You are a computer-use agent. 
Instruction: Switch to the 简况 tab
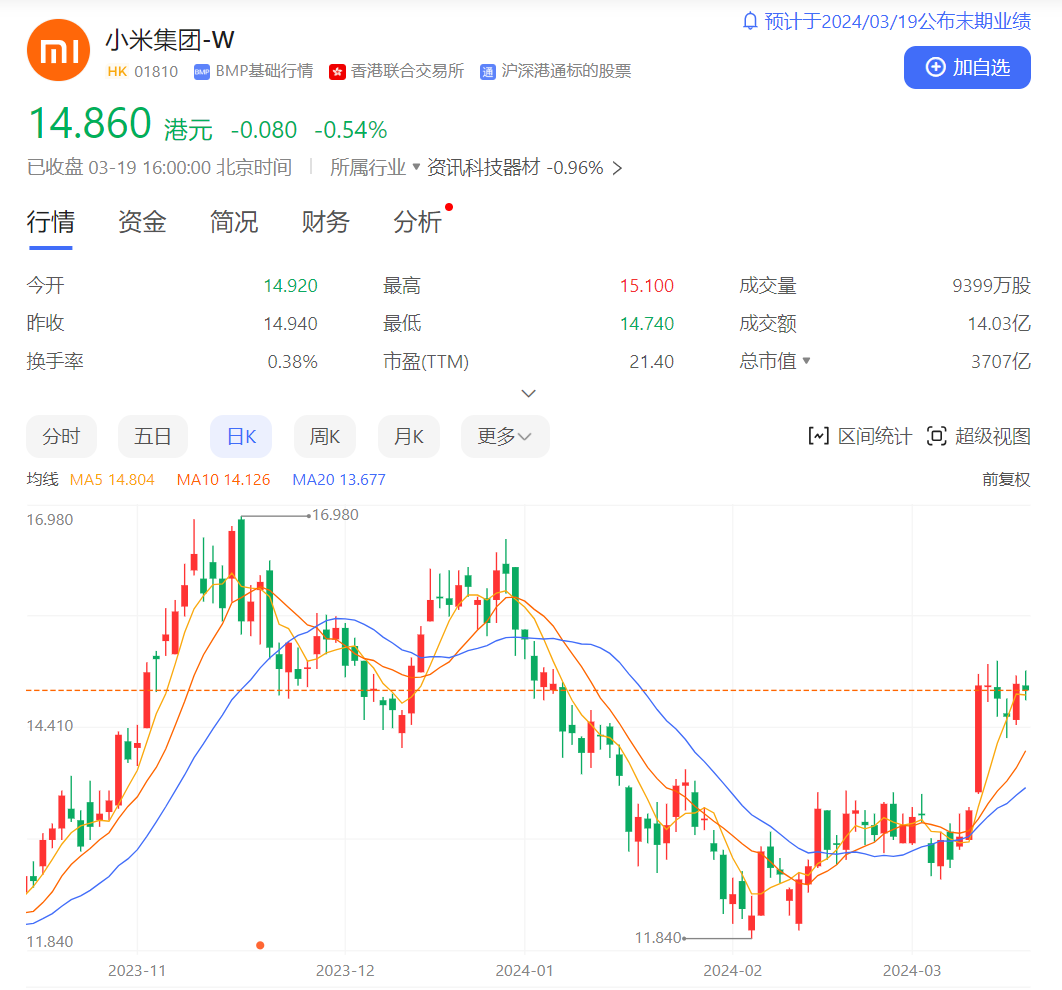click(234, 222)
